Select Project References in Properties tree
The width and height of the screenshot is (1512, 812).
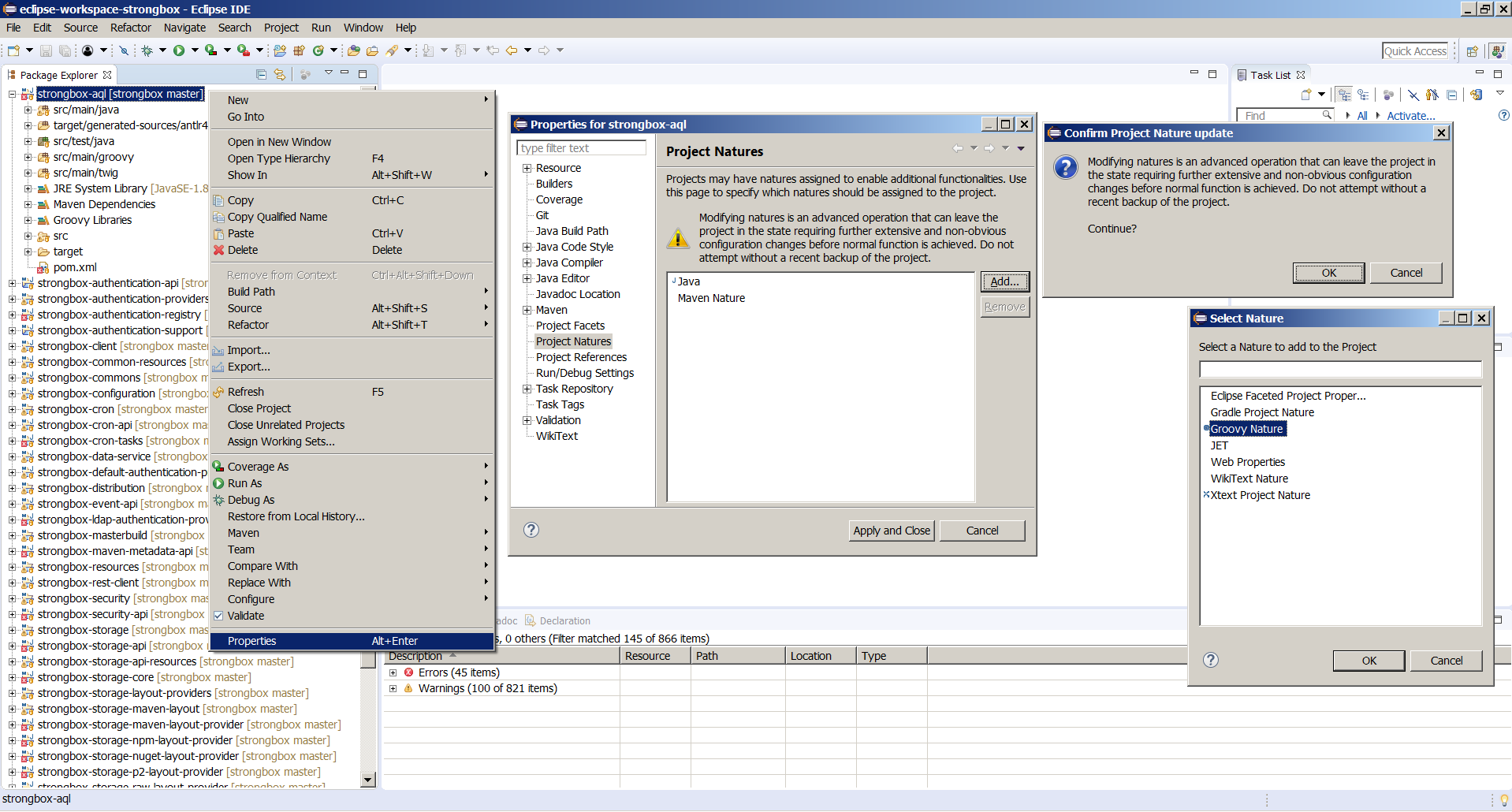pos(581,357)
